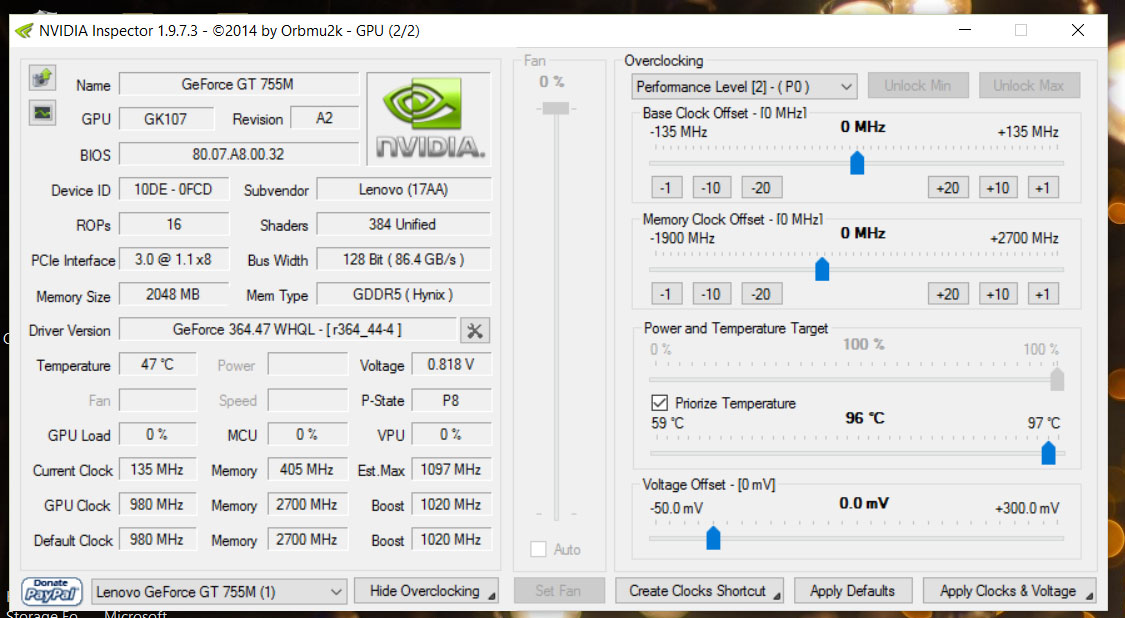
Task: Click the temperature target slider handle
Action: coord(1048,452)
